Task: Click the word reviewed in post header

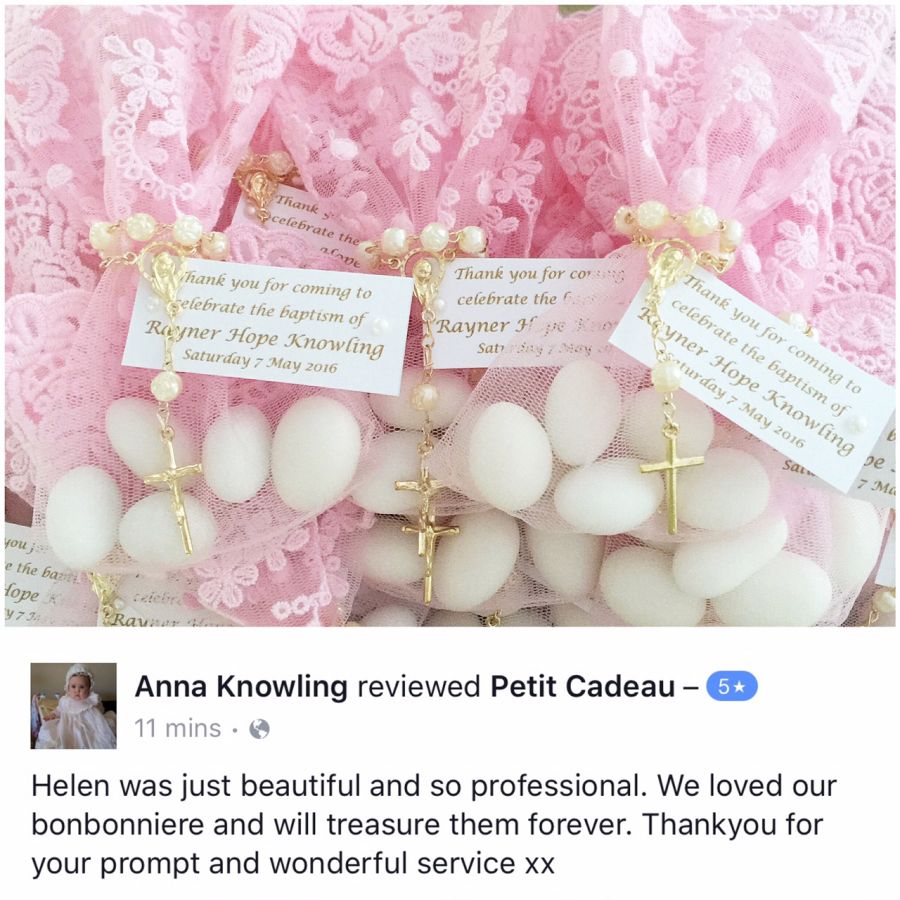Action: (419, 686)
